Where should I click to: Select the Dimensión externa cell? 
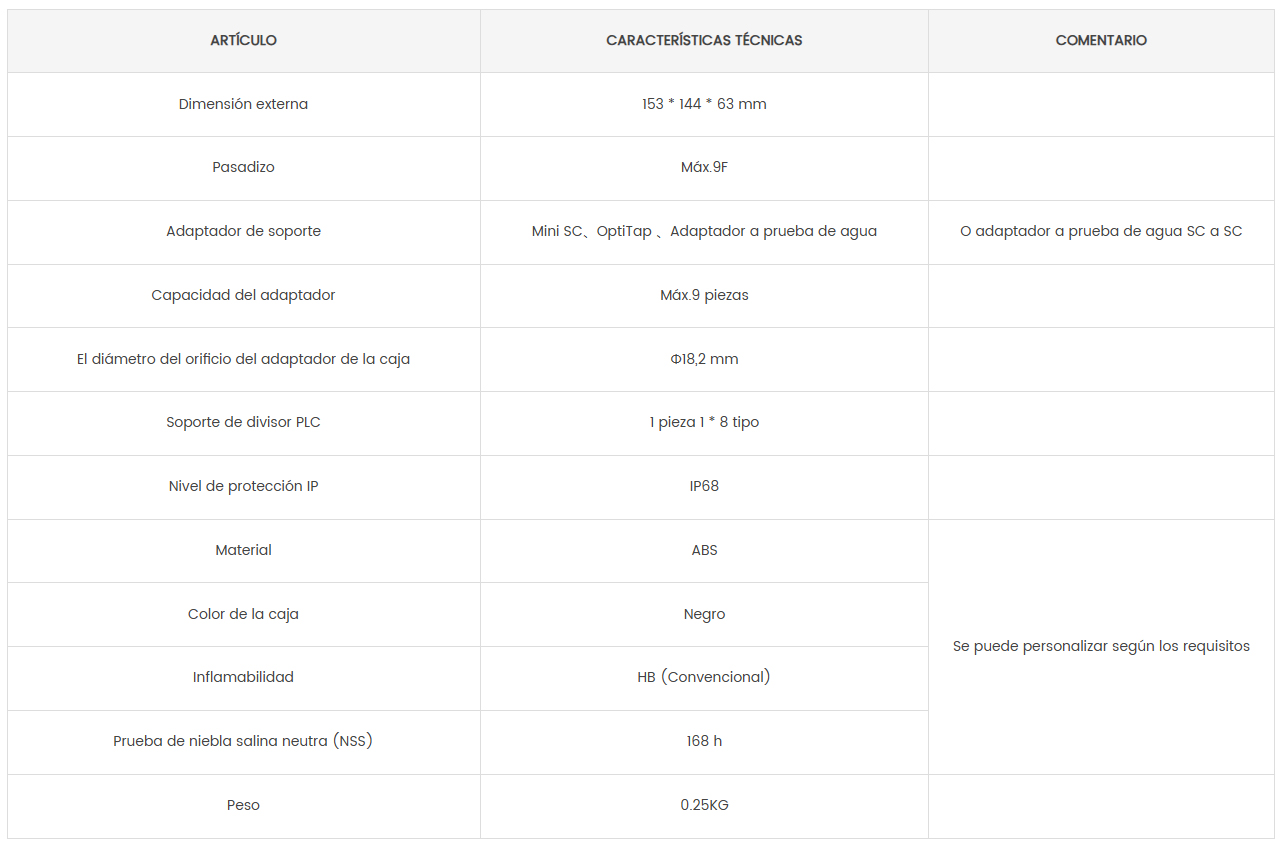243,104
